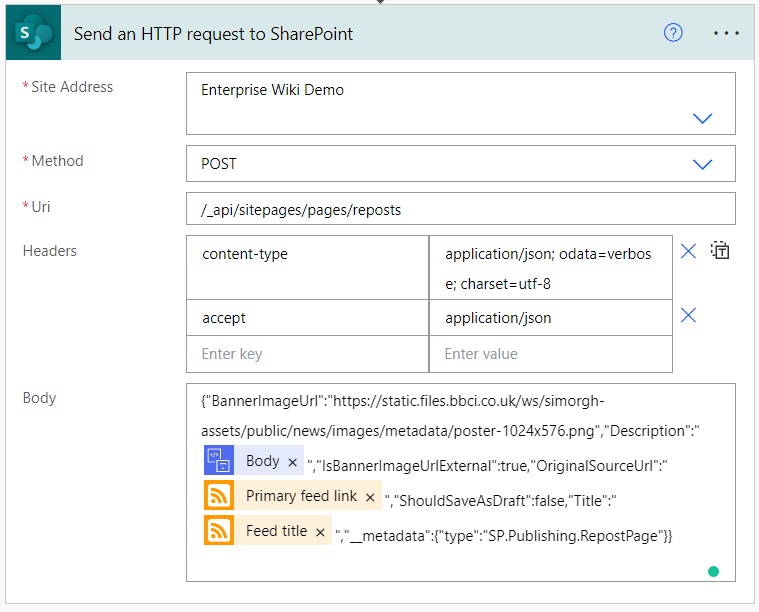Viewport: 759px width, 612px height.
Task: Click RSS icon on Primary feed link
Action: (219, 495)
